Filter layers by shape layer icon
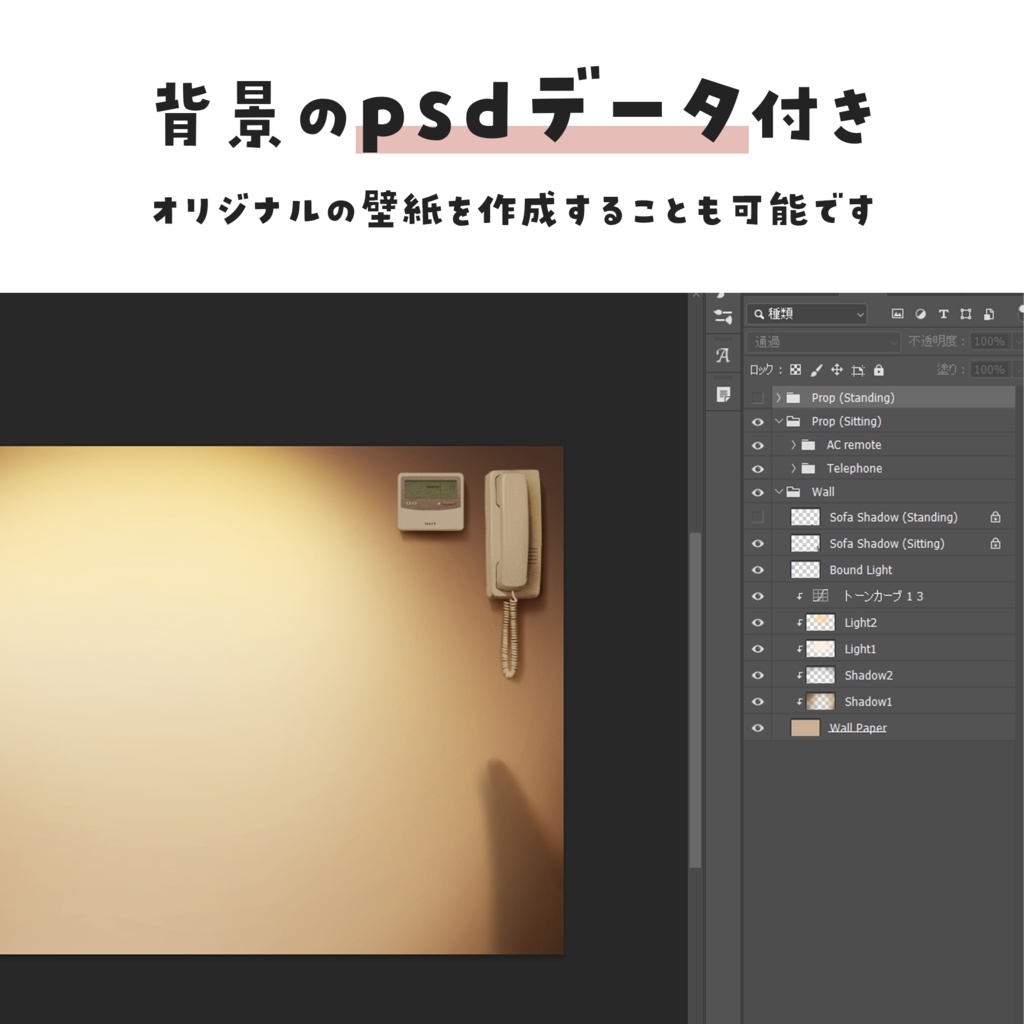The image size is (1024, 1024). (x=966, y=314)
